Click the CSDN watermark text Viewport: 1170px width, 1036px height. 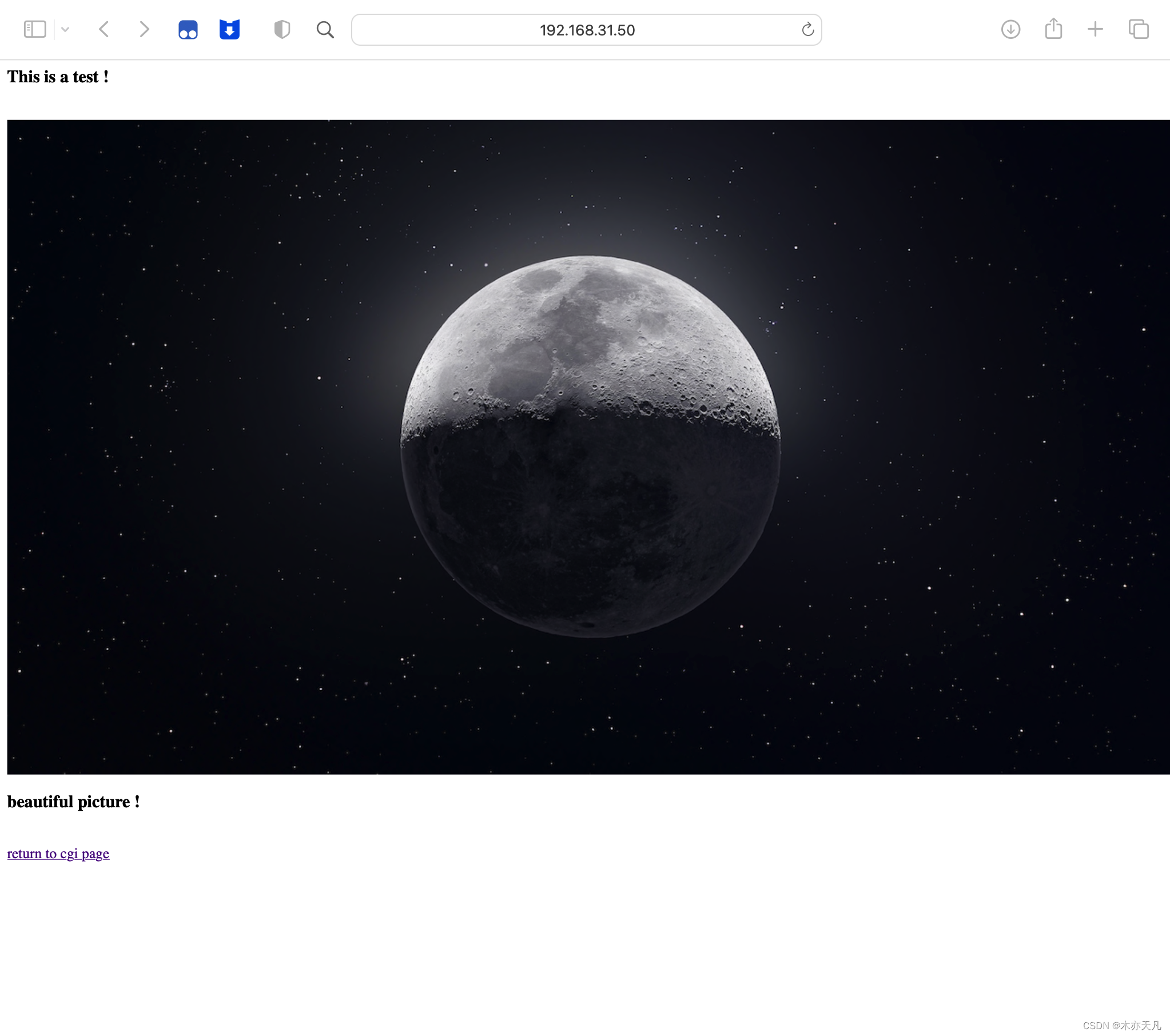(x=1121, y=1025)
